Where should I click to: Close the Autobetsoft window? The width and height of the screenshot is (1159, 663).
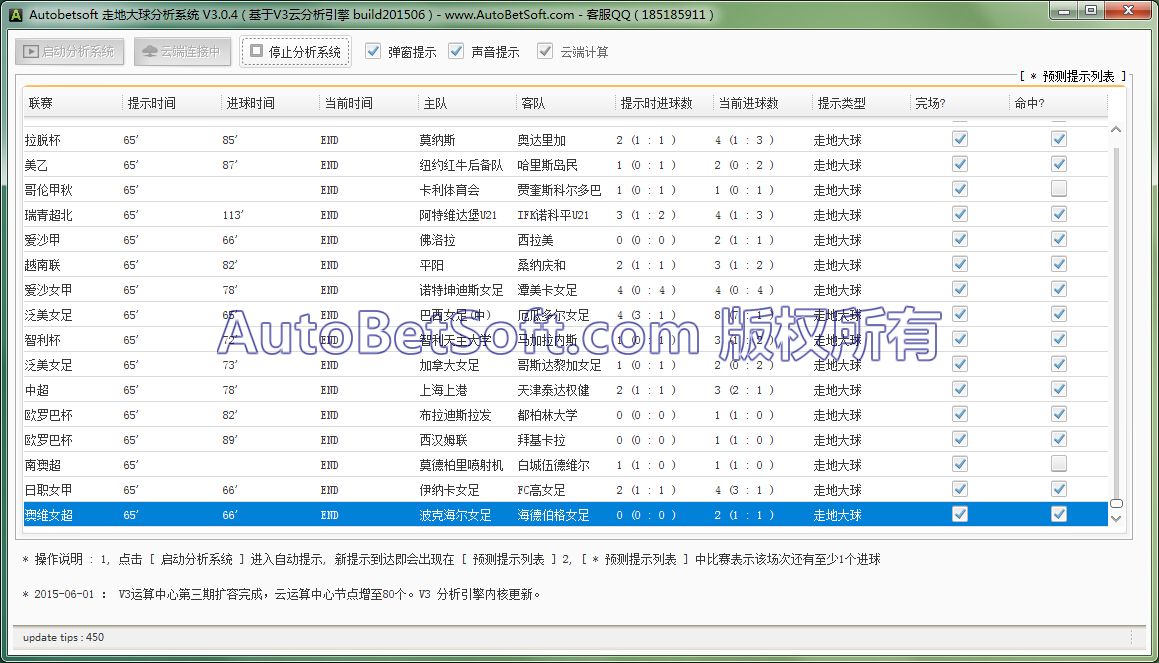tap(1129, 11)
